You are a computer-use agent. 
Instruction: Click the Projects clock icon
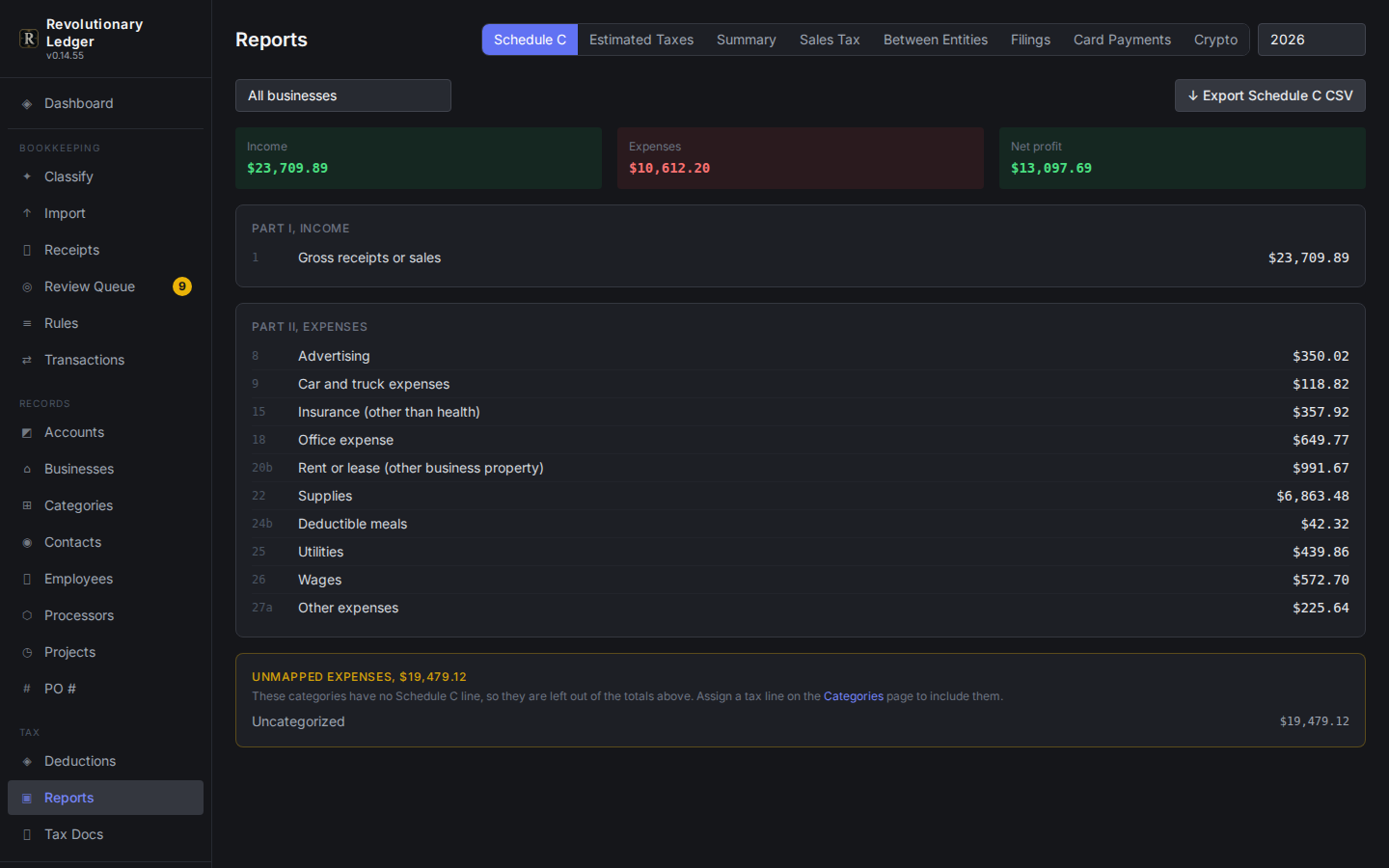(x=27, y=653)
